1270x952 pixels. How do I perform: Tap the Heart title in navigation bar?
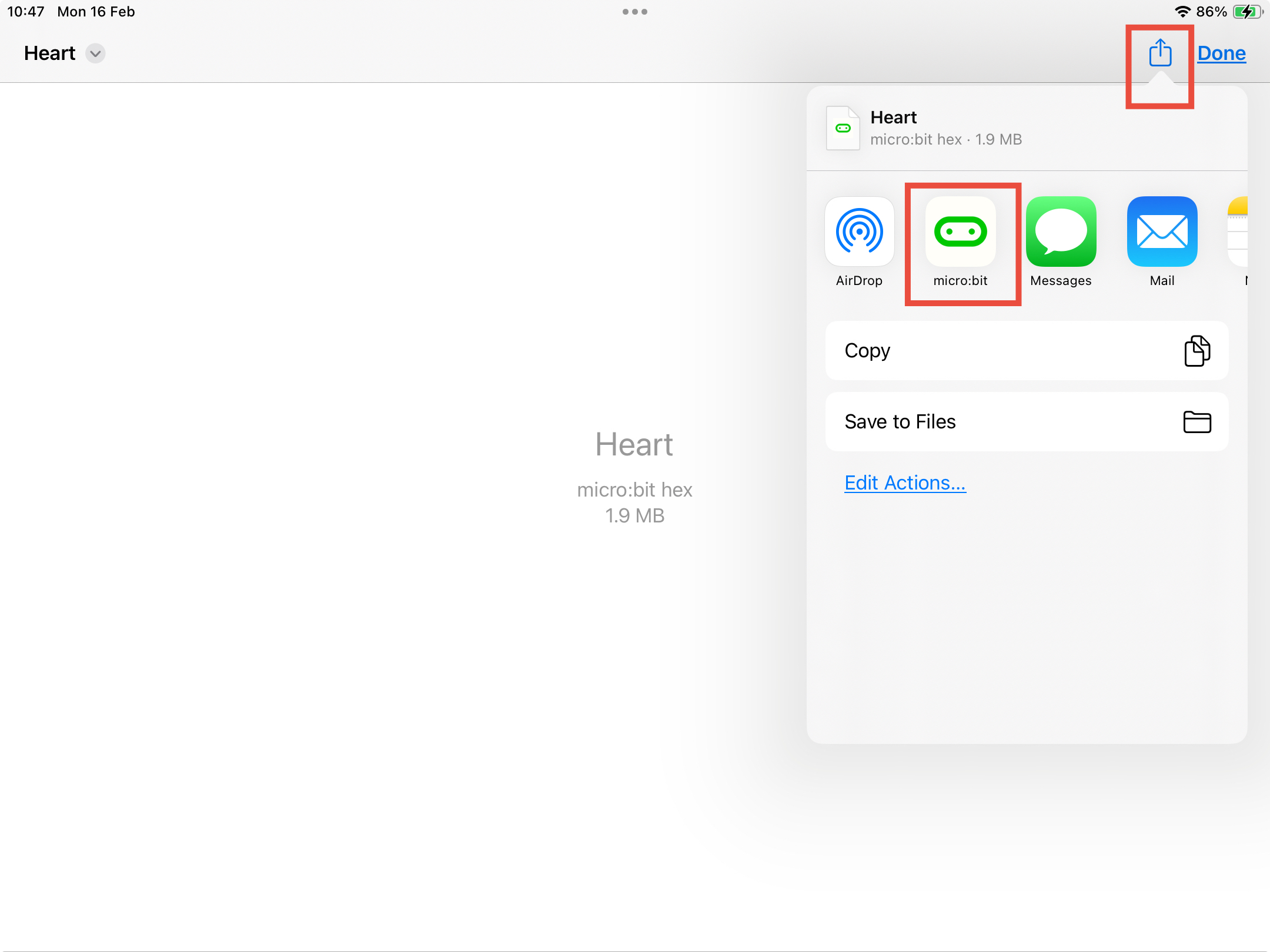tap(50, 53)
